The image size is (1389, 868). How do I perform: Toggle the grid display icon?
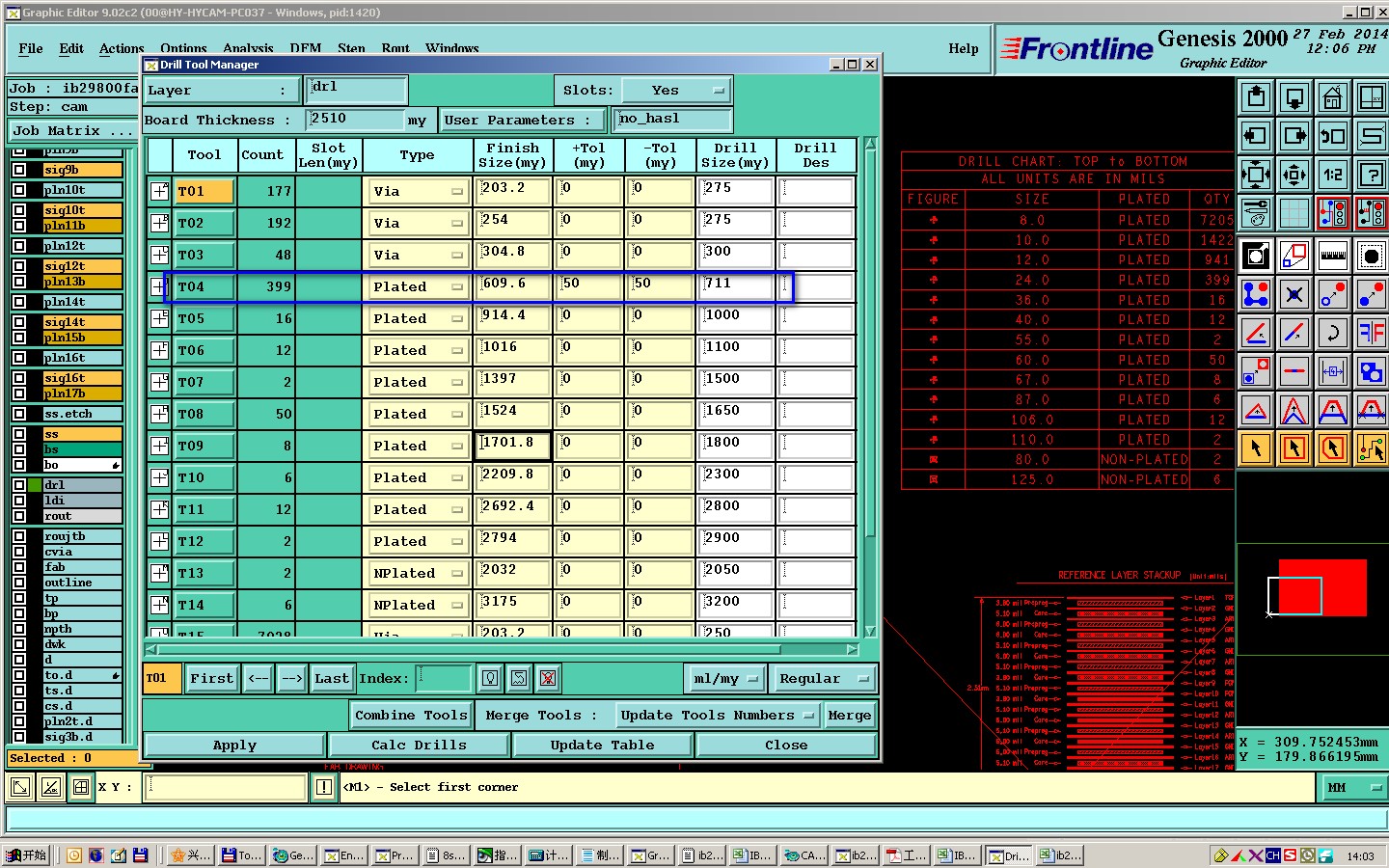coord(1294,212)
